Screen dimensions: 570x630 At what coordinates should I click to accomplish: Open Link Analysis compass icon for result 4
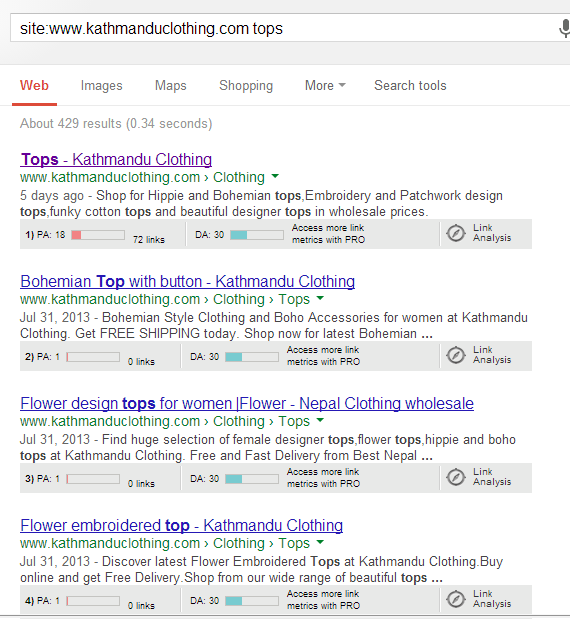pos(456,599)
